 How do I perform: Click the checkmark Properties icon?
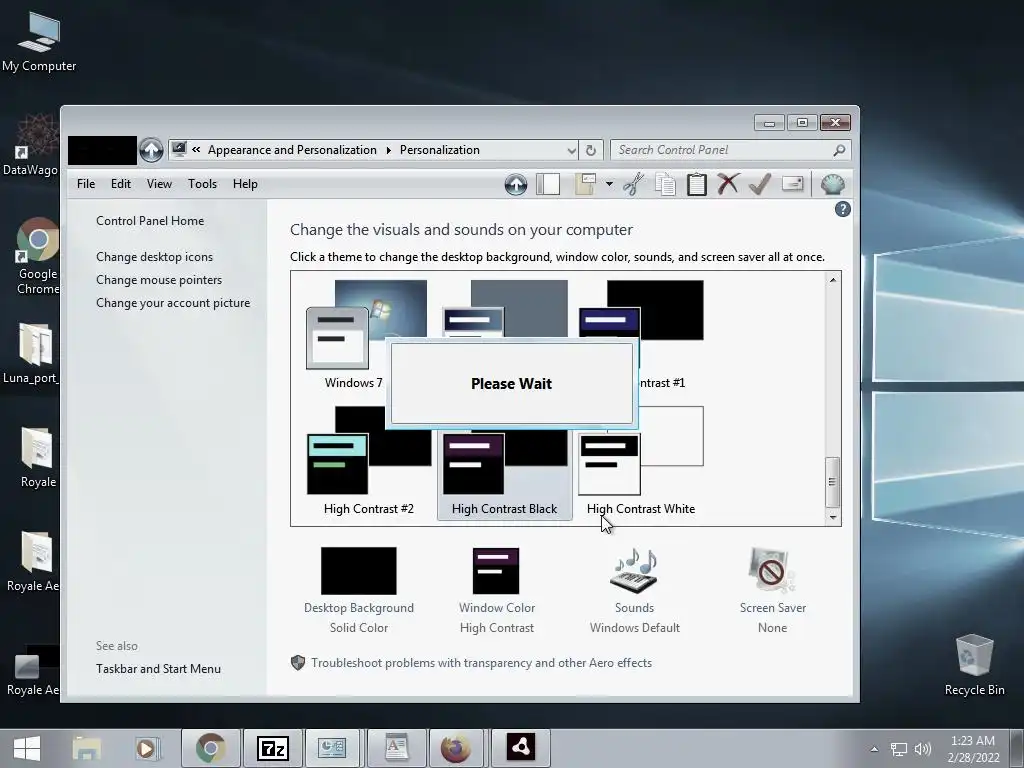pos(760,184)
